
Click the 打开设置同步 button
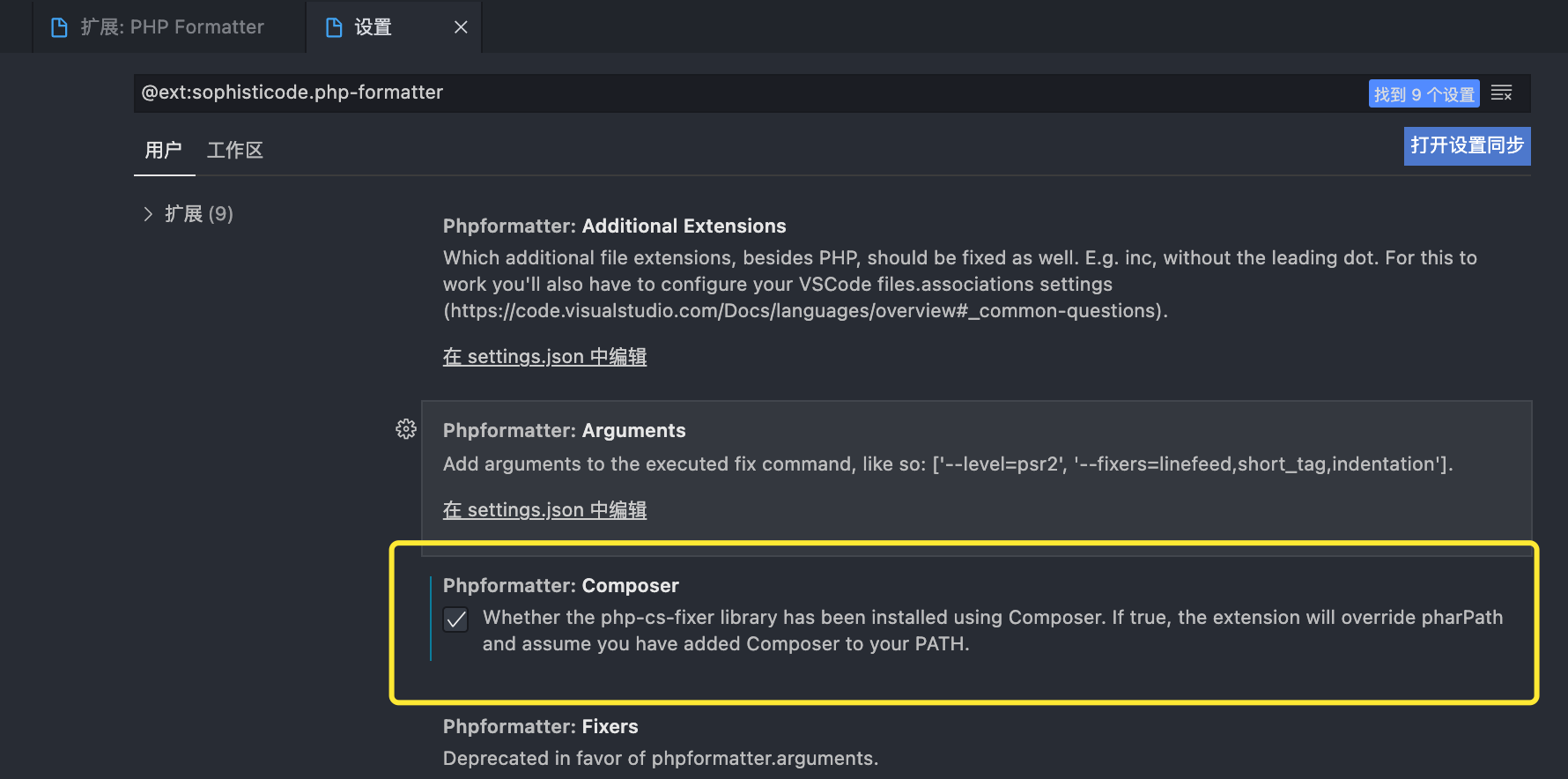1467,145
